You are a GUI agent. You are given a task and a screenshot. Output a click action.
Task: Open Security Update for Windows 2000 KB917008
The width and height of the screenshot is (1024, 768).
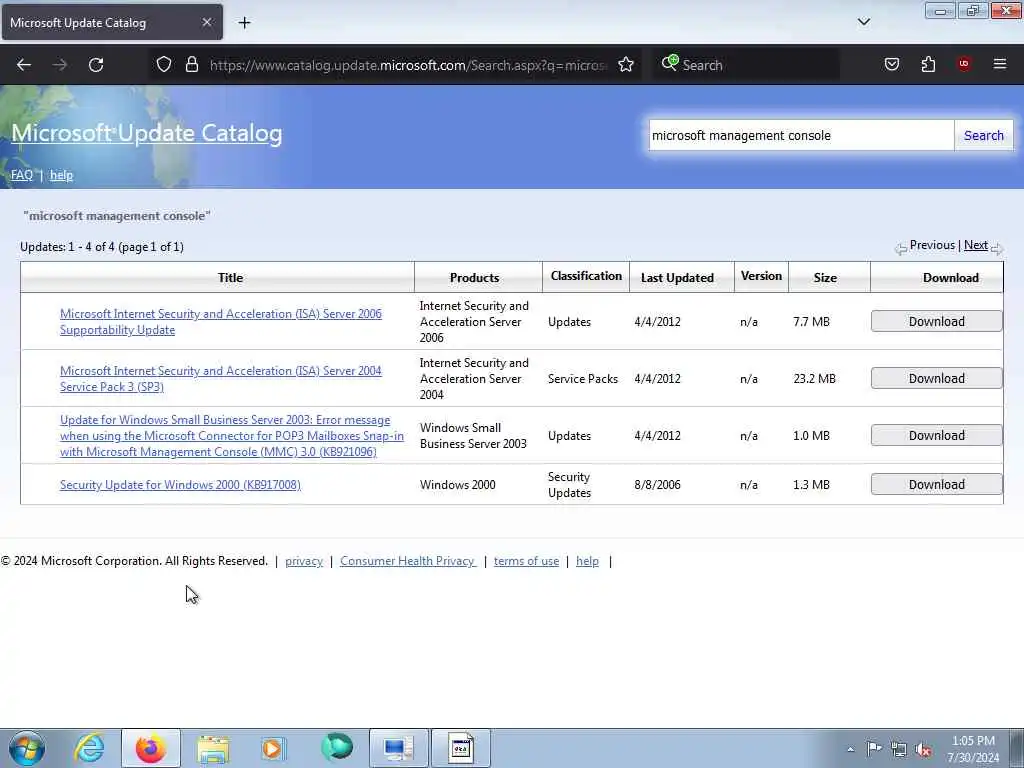pyautogui.click(x=180, y=485)
